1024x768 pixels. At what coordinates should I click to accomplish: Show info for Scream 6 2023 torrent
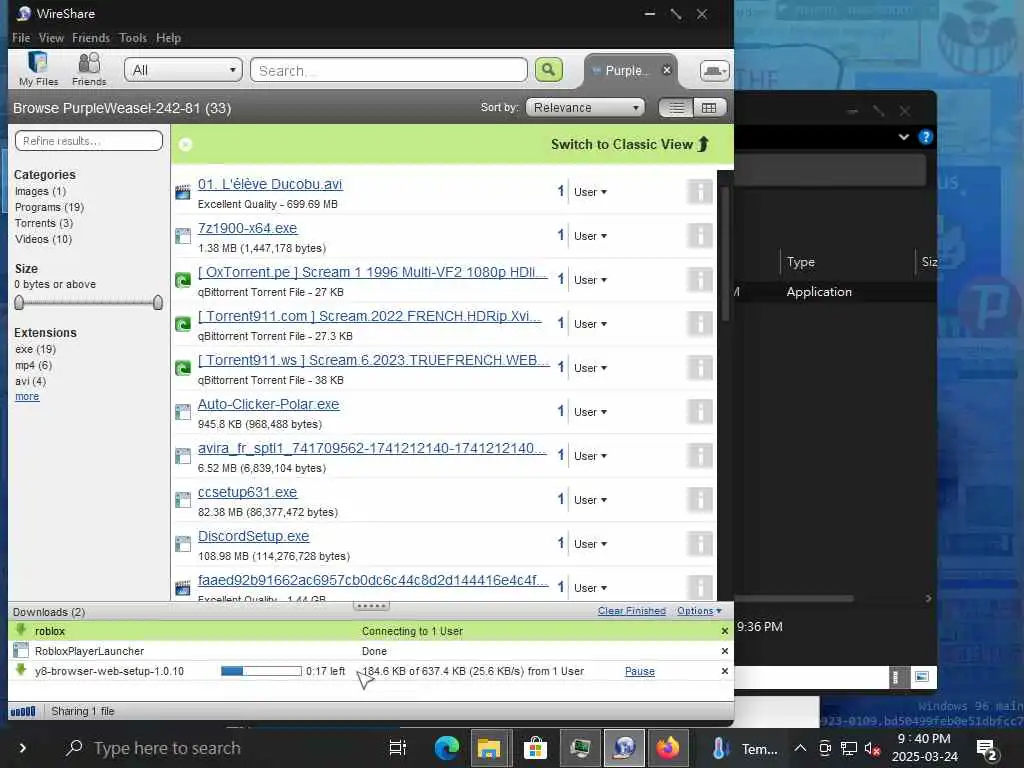coord(700,368)
